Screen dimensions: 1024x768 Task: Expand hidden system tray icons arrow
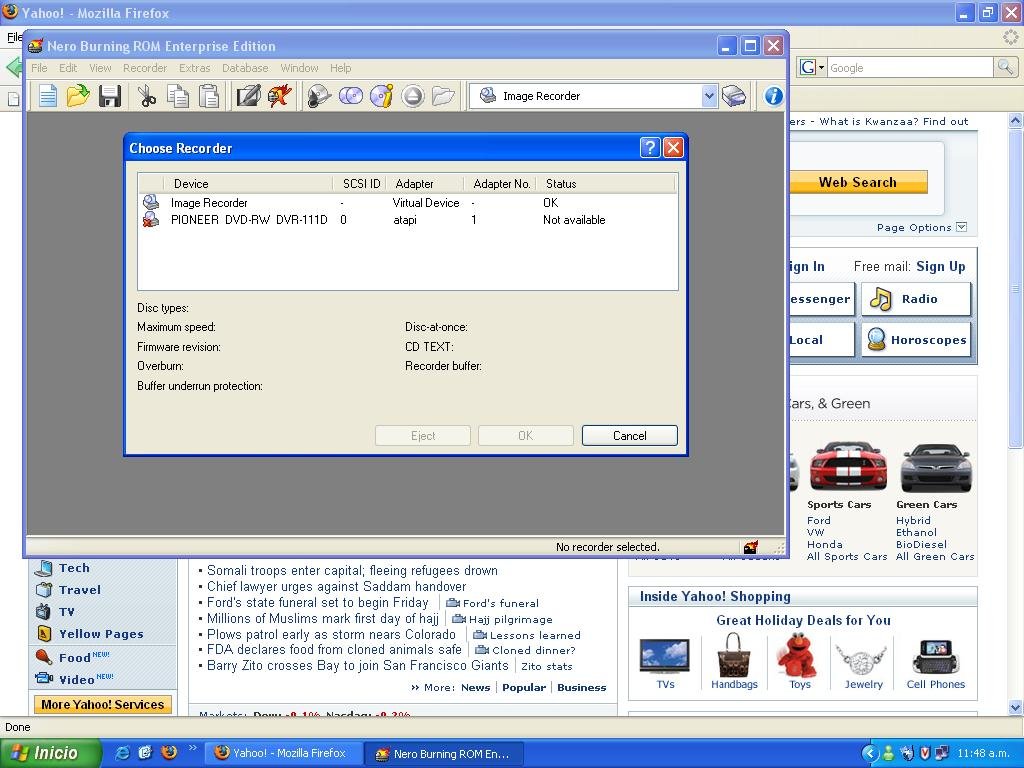[869, 754]
